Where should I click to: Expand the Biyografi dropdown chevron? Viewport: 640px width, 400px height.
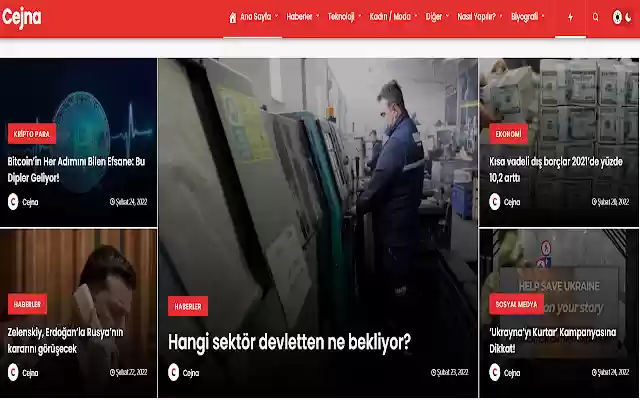click(543, 16)
